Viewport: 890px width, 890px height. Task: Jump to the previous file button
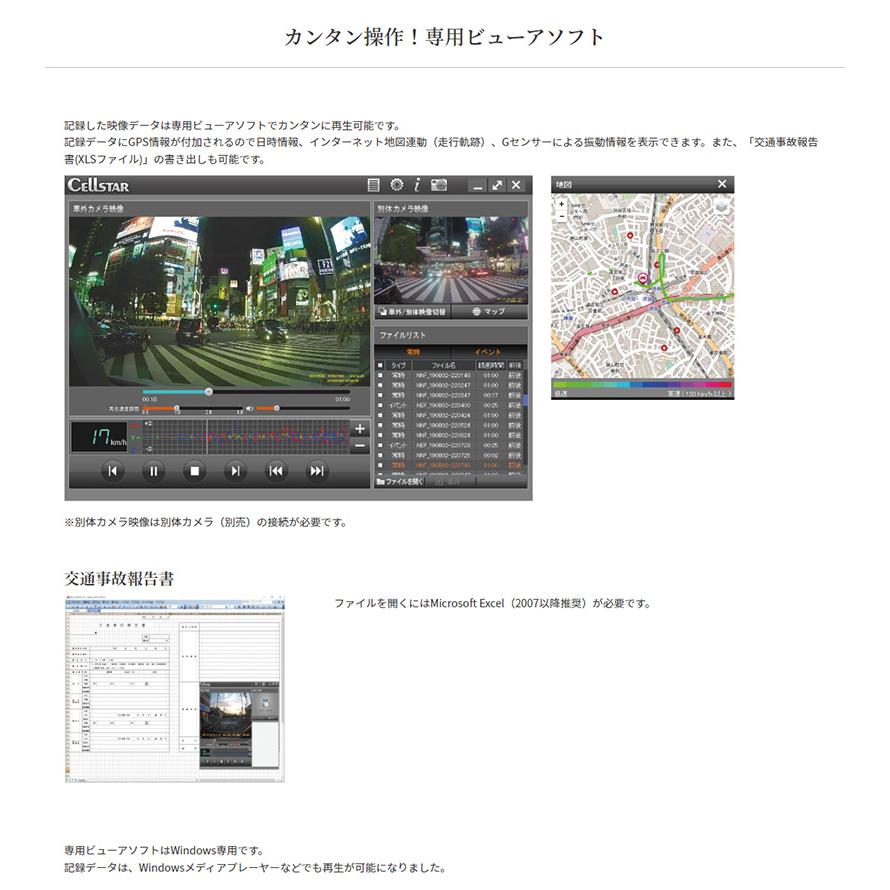(113, 471)
